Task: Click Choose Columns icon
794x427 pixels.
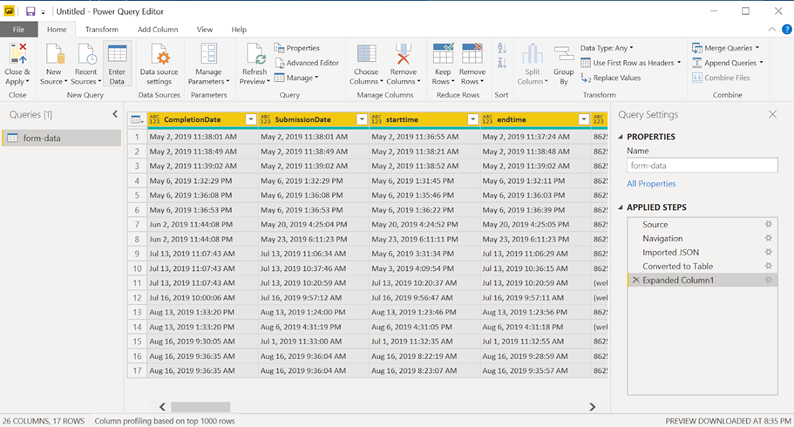Action: point(366,54)
